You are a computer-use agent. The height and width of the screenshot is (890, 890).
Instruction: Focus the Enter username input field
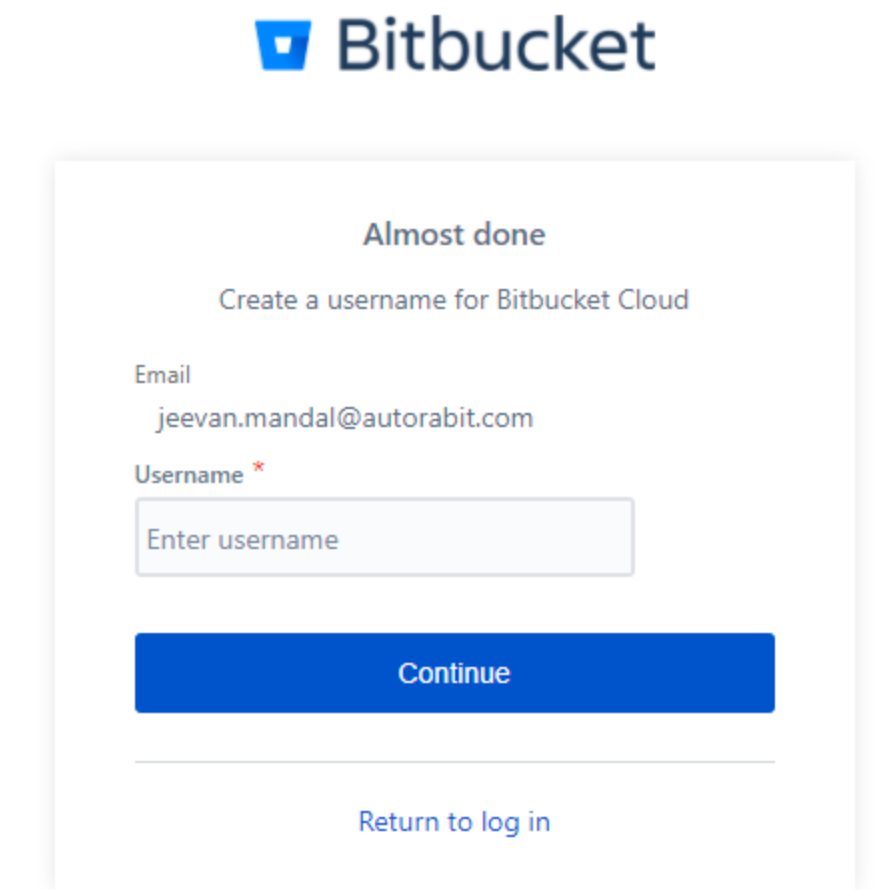(384, 538)
